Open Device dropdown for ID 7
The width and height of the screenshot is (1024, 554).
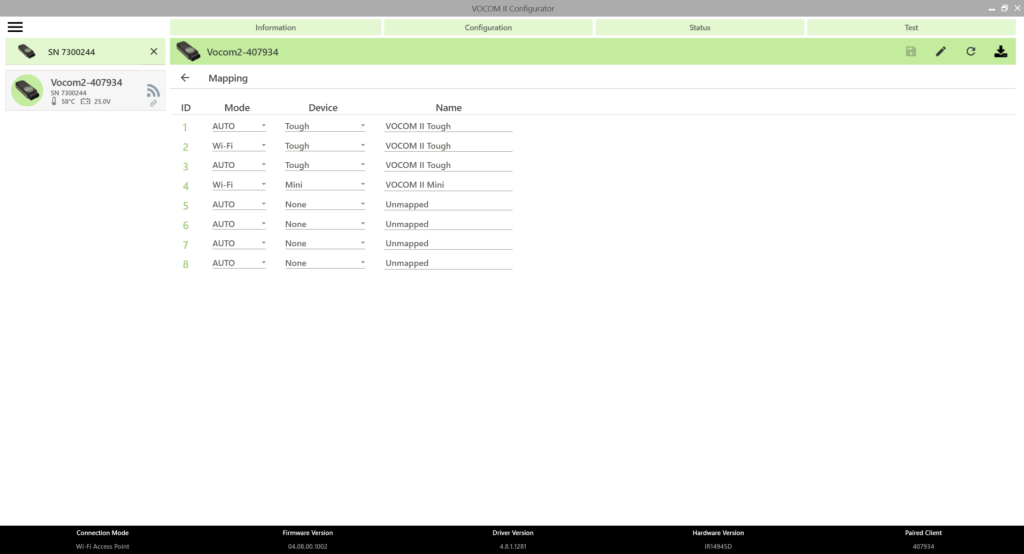point(325,243)
